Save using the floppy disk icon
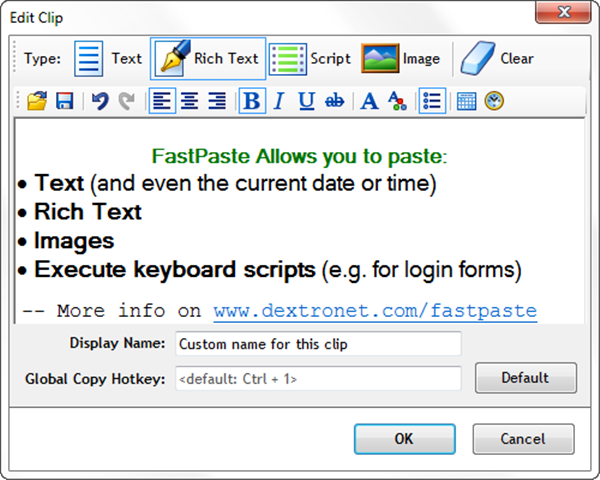This screenshot has height=480, width=600. tap(65, 101)
